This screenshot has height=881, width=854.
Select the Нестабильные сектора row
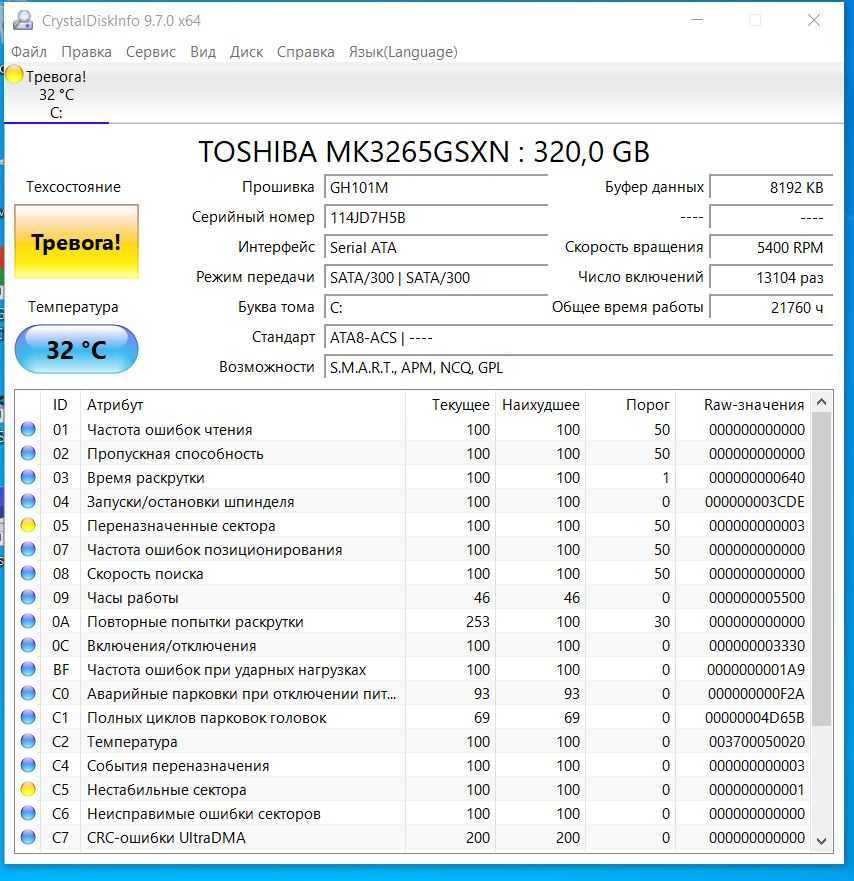pos(413,789)
